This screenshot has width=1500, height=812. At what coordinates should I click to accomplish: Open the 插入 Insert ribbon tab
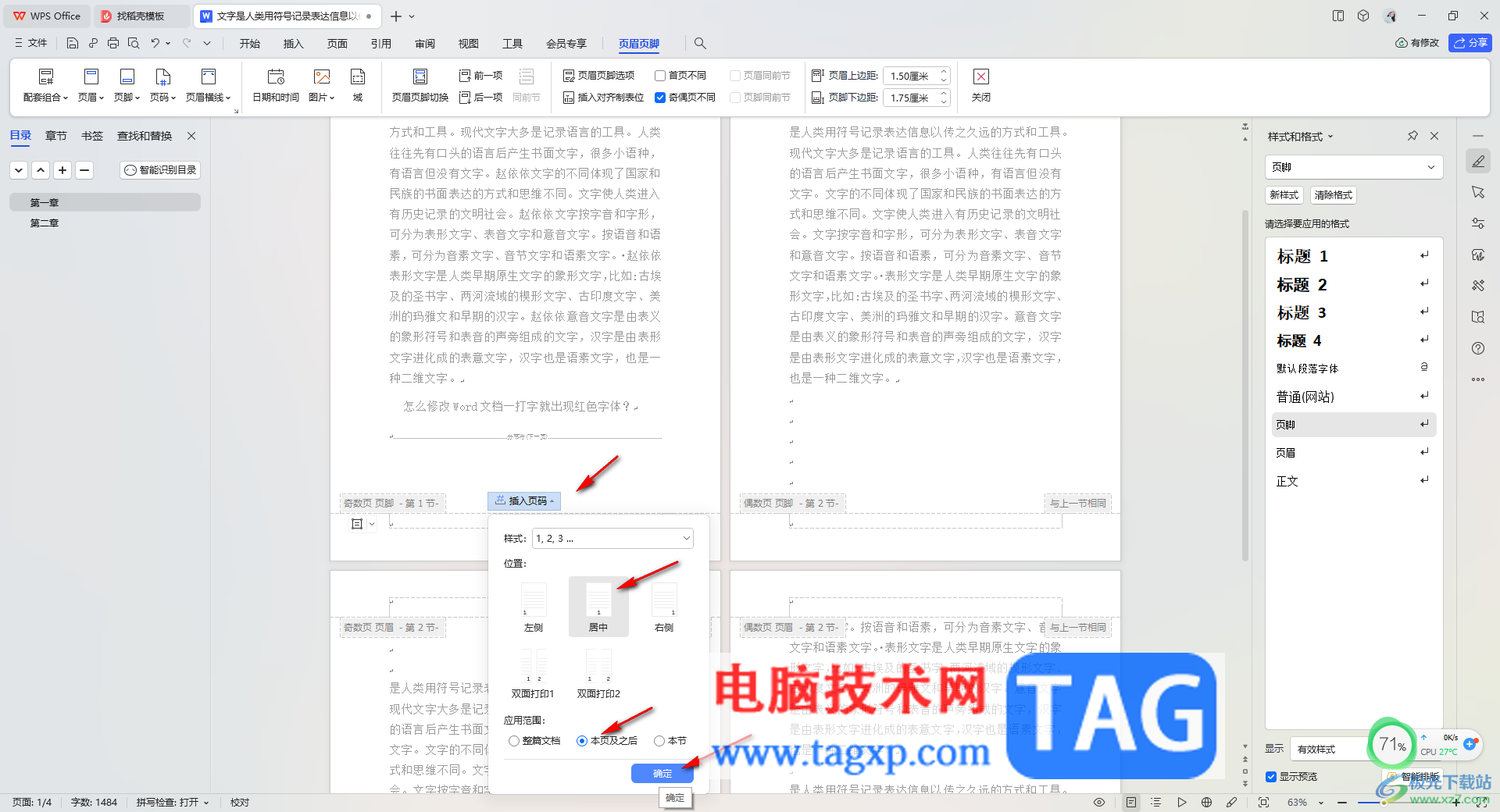point(294,44)
